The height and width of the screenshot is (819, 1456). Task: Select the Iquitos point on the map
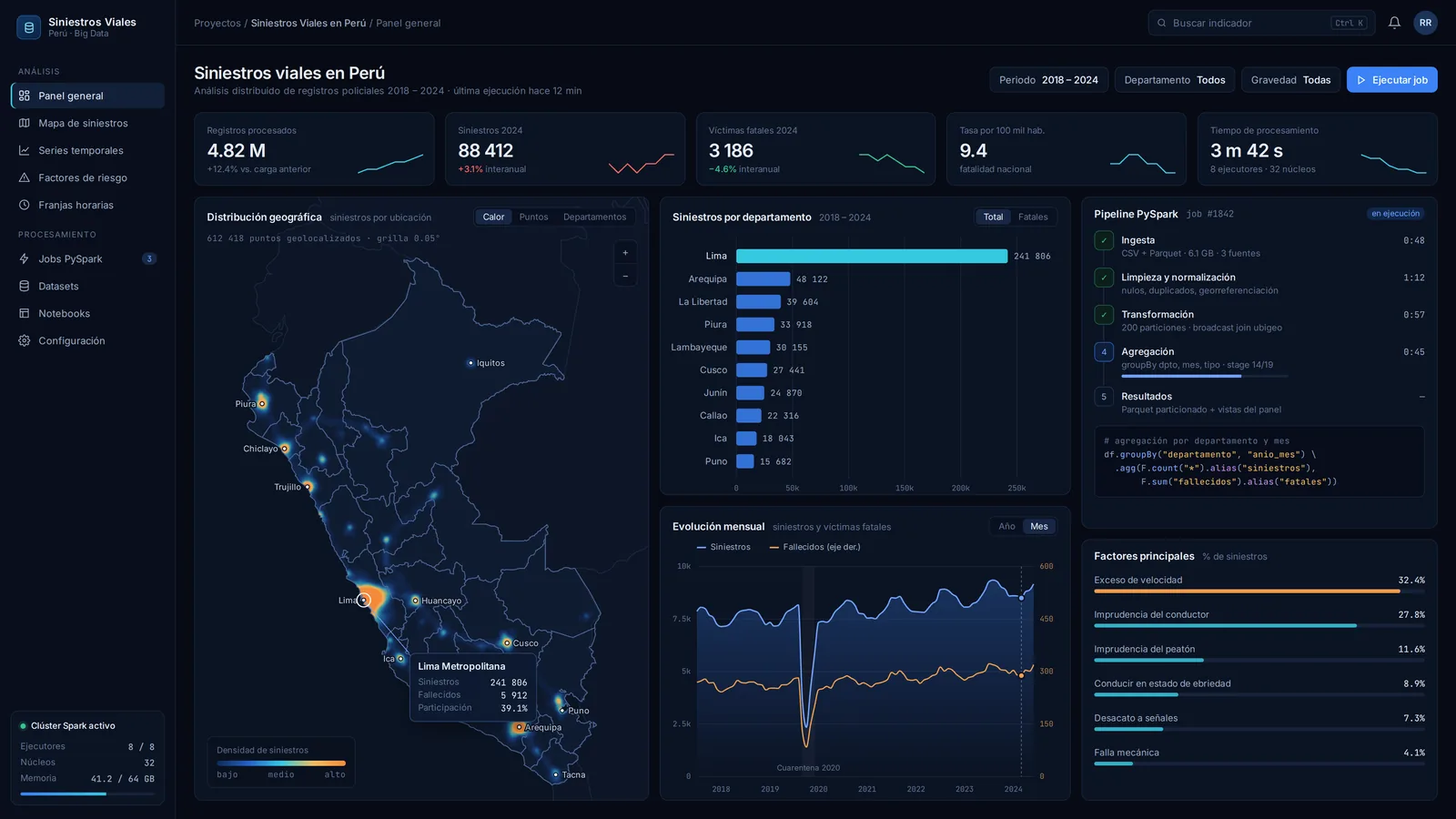click(470, 363)
